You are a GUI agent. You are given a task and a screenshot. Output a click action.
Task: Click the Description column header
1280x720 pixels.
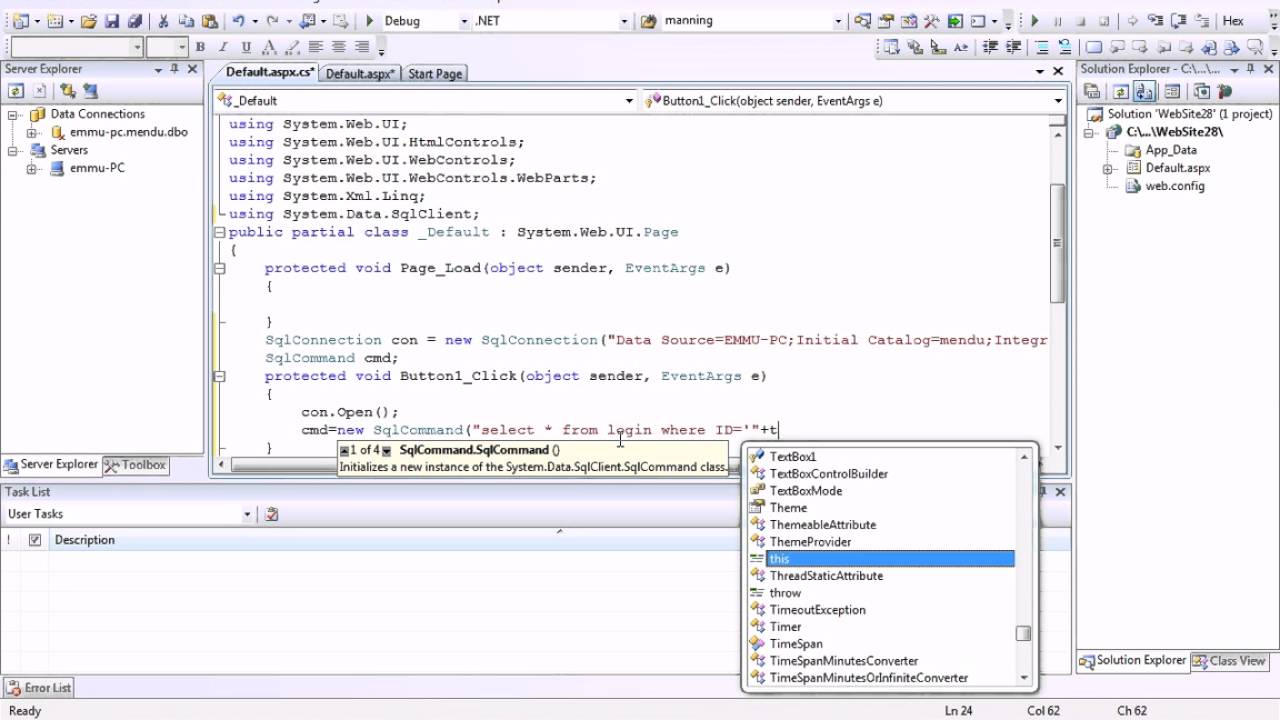(x=84, y=540)
